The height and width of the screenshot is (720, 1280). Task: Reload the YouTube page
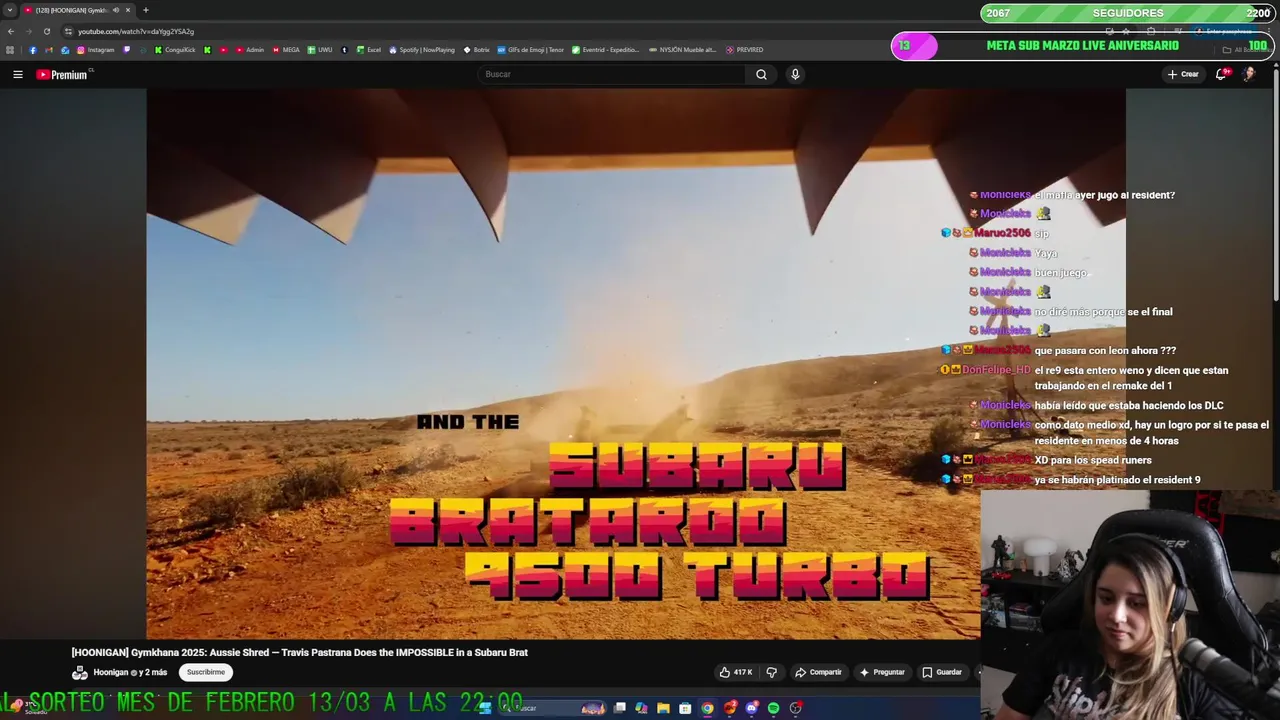[x=47, y=31]
